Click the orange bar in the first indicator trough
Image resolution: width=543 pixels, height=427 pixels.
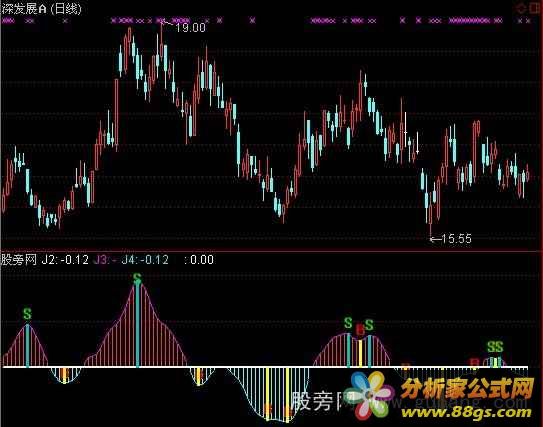coord(64,375)
